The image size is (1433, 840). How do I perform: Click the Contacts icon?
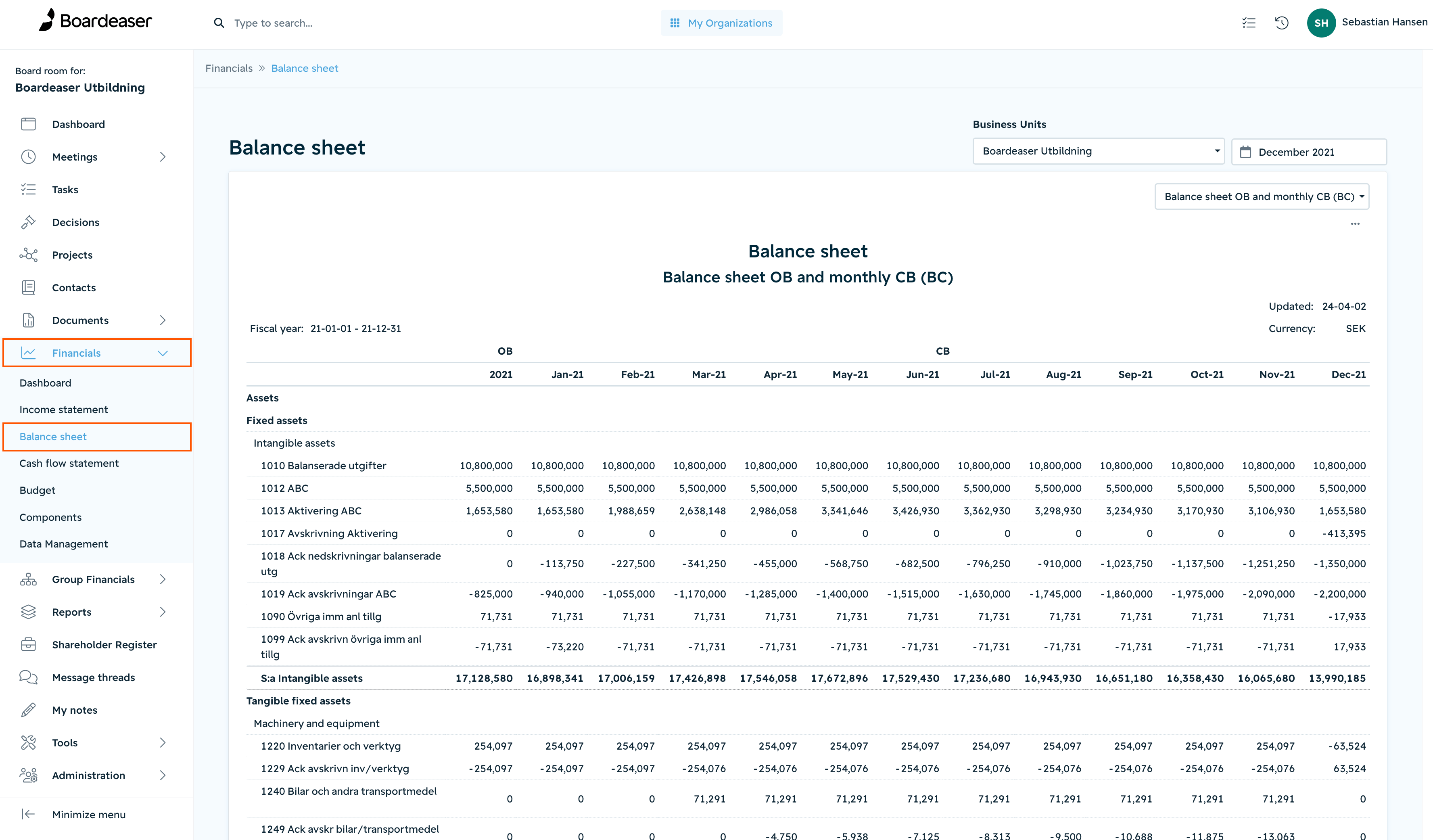coord(28,287)
